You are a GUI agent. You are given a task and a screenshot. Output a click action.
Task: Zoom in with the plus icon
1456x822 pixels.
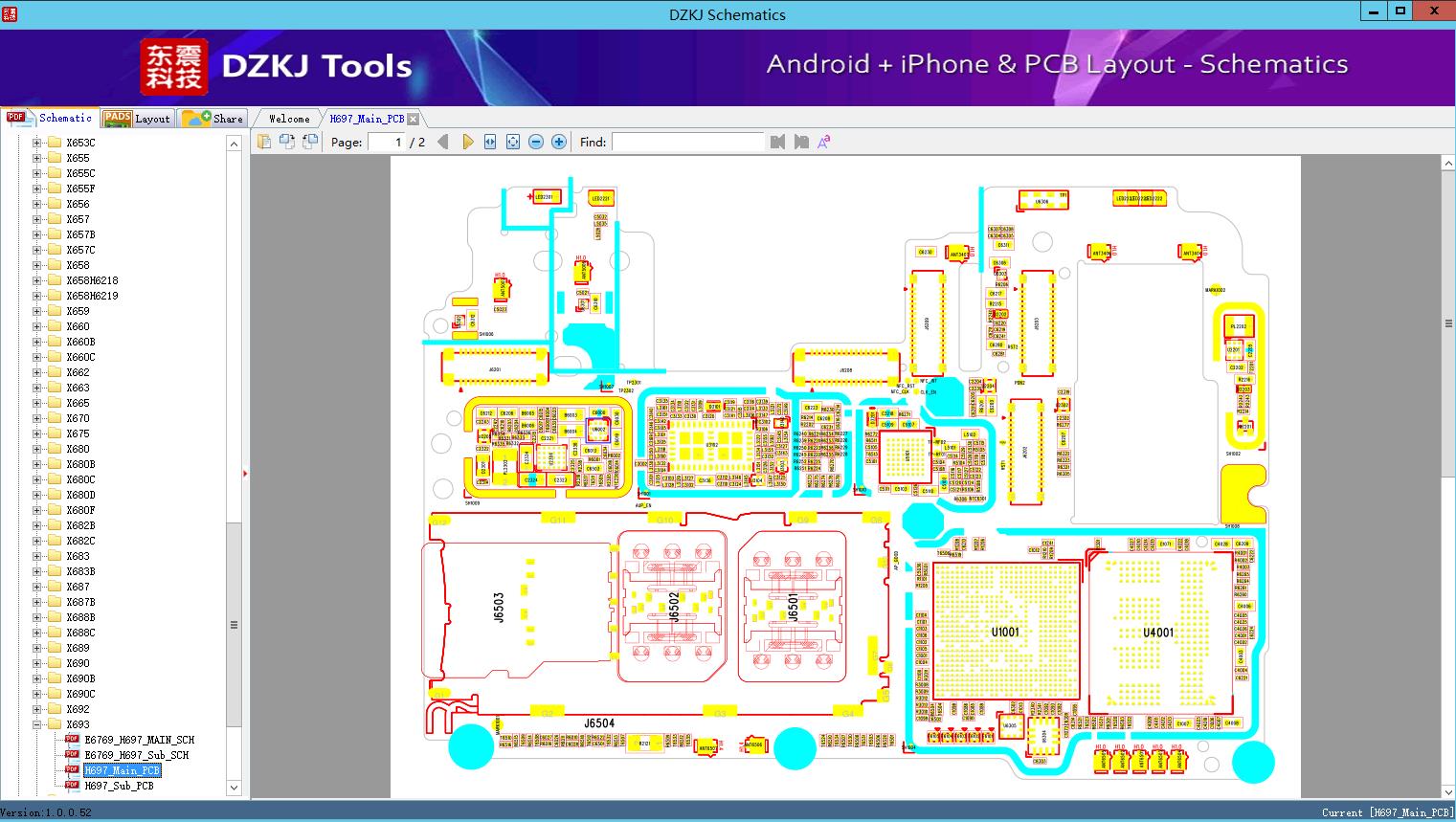[x=559, y=142]
